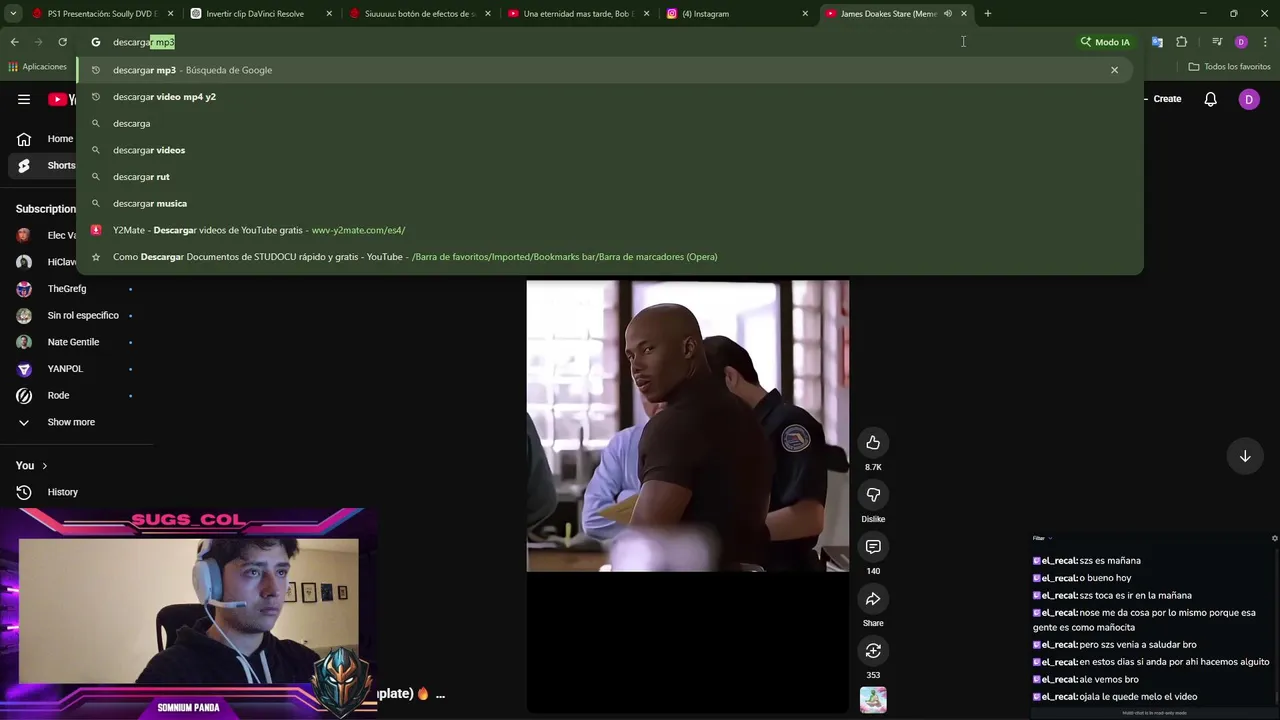Open the sound thumbnail below Remix button
This screenshot has height=720, width=1280.
point(873,700)
